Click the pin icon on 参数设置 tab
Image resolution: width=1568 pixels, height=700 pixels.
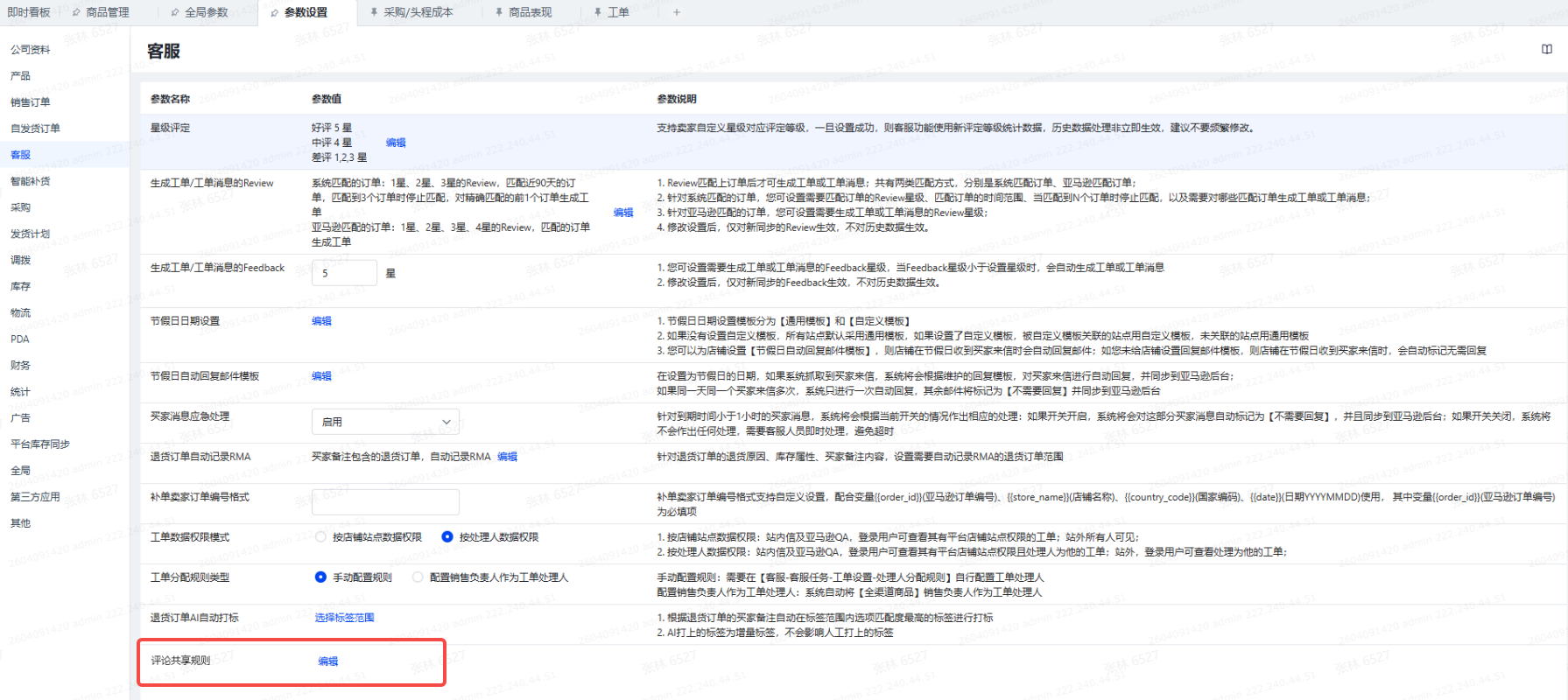(x=275, y=12)
